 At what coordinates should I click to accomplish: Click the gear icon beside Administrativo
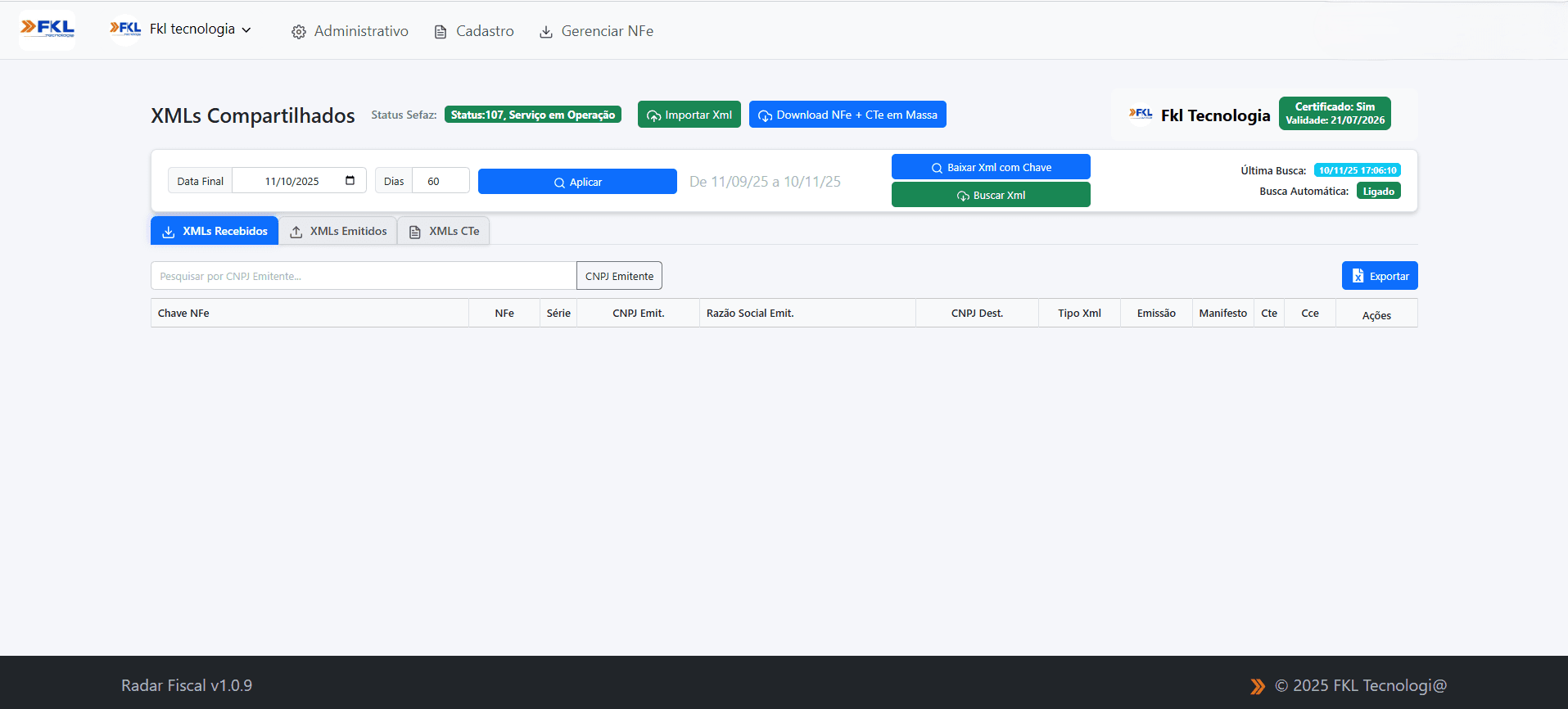(299, 32)
